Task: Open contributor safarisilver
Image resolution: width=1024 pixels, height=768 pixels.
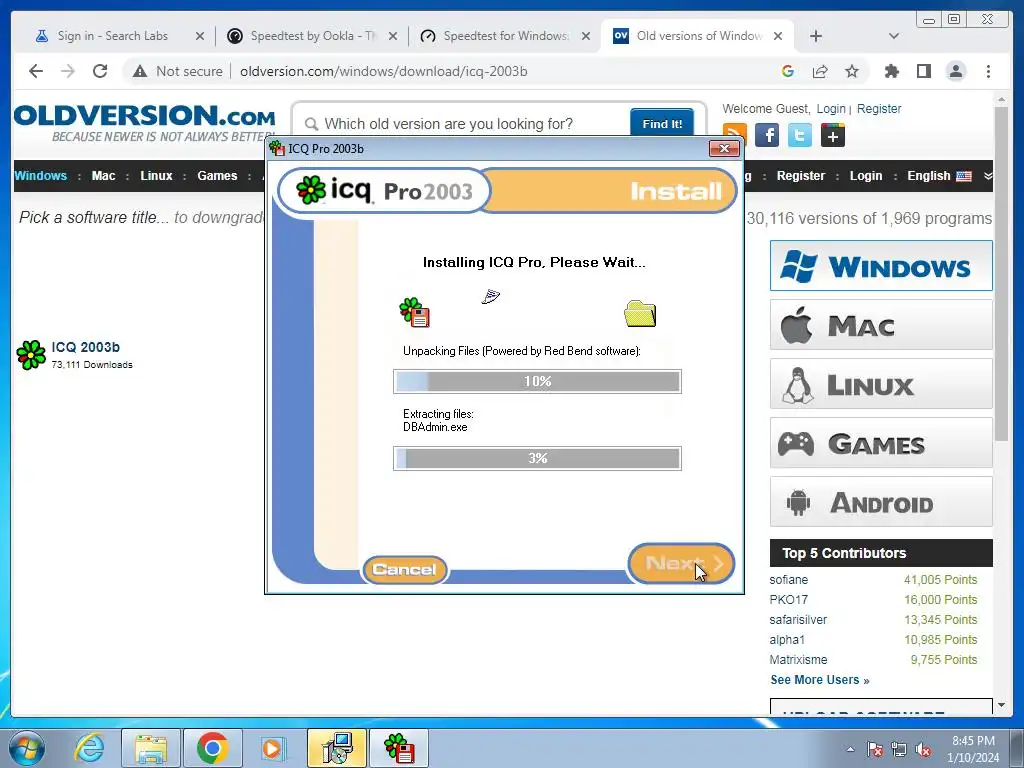Action: pos(798,619)
